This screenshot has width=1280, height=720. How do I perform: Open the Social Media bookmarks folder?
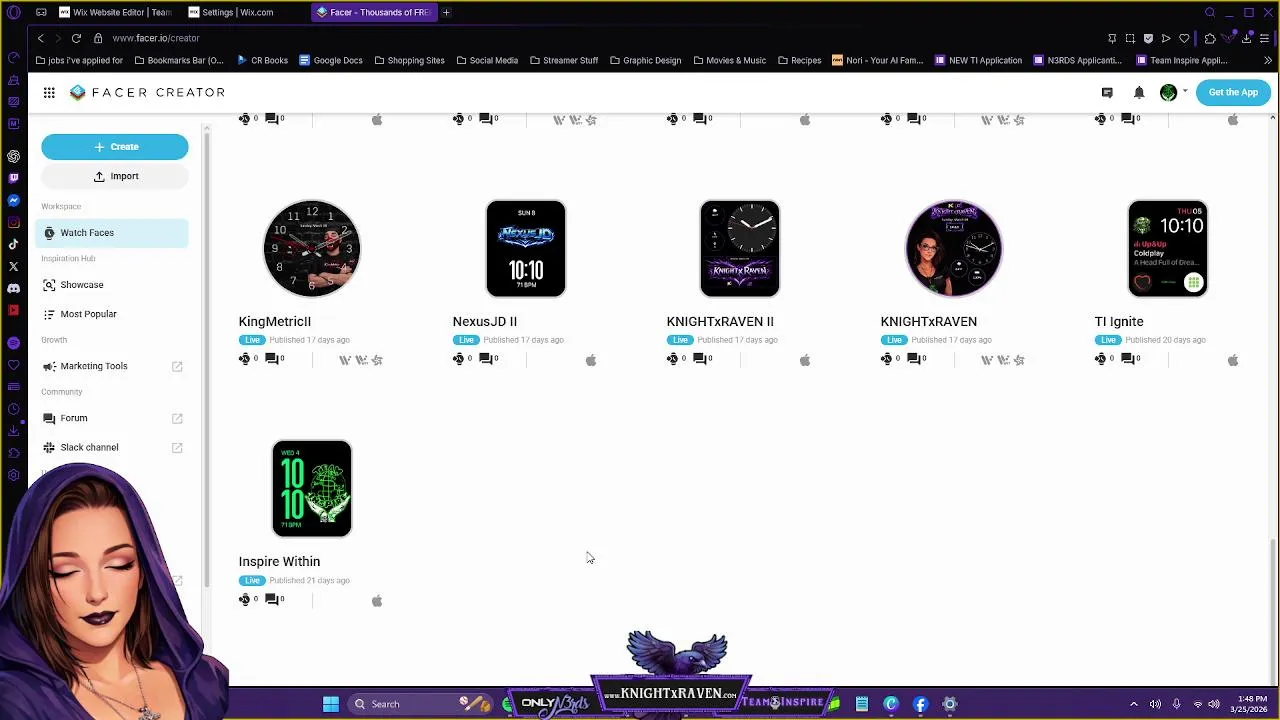[487, 60]
